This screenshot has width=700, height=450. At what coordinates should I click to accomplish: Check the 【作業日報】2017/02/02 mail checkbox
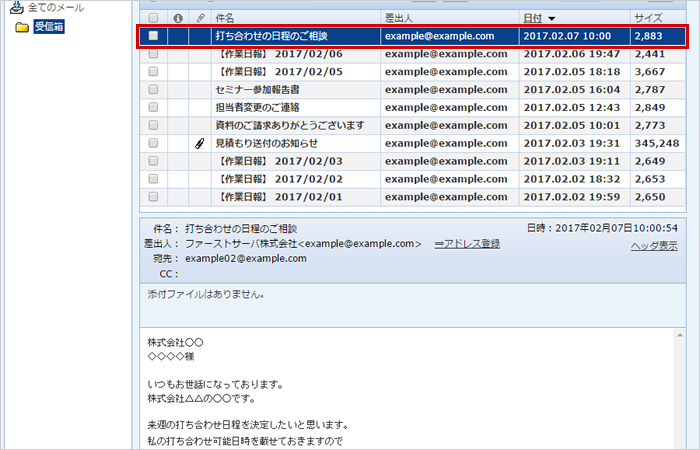click(x=153, y=179)
